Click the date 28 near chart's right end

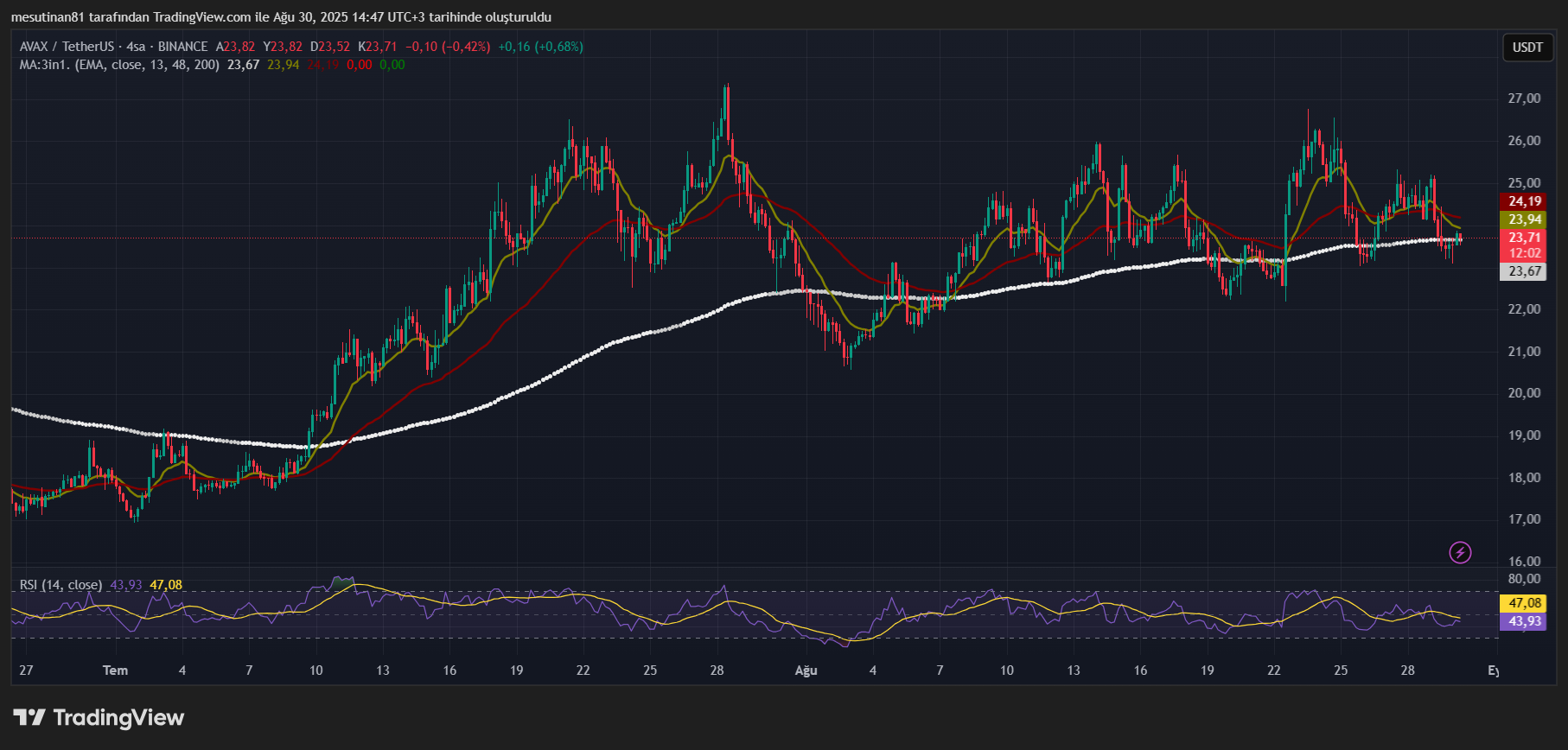pyautogui.click(x=1407, y=671)
